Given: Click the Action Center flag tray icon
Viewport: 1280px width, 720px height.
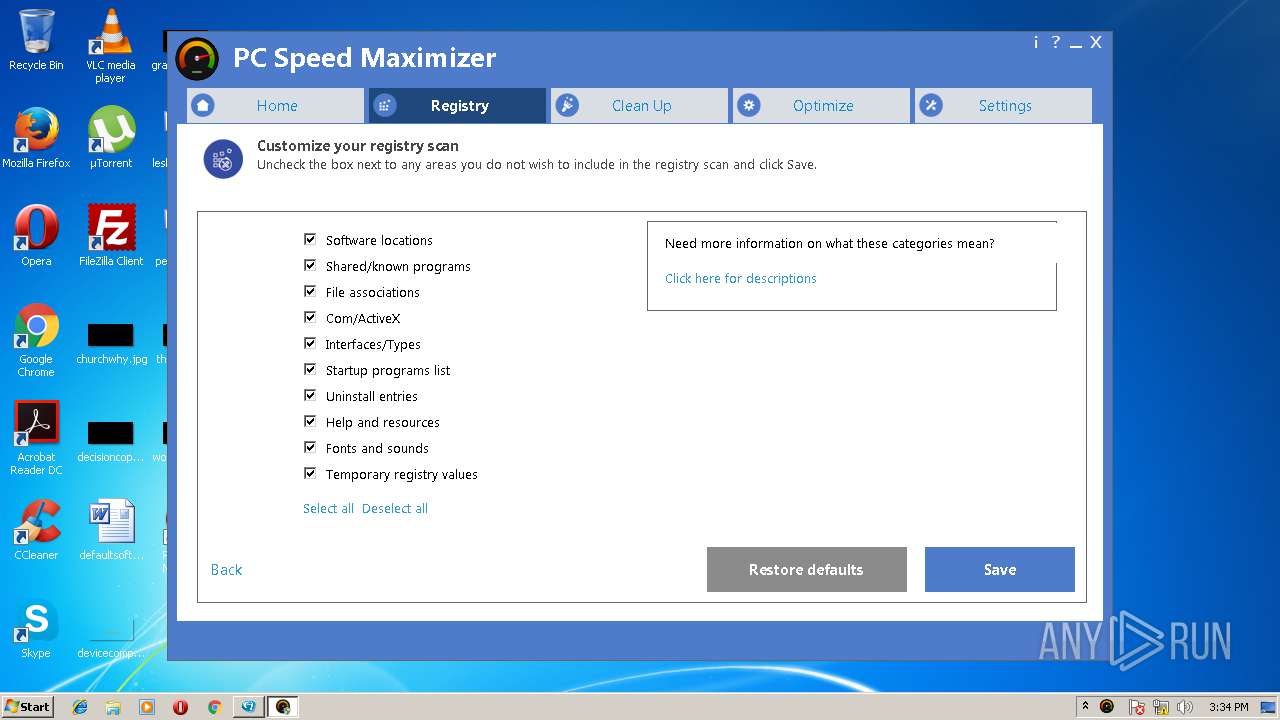Looking at the screenshot, I should (x=1137, y=707).
